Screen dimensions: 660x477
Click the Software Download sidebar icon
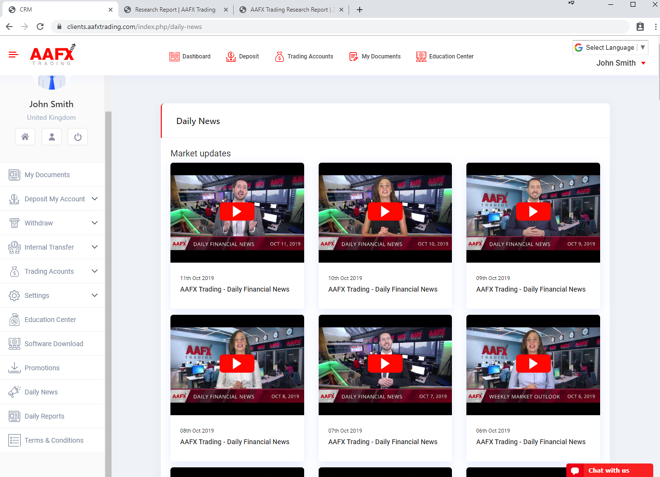click(14, 344)
